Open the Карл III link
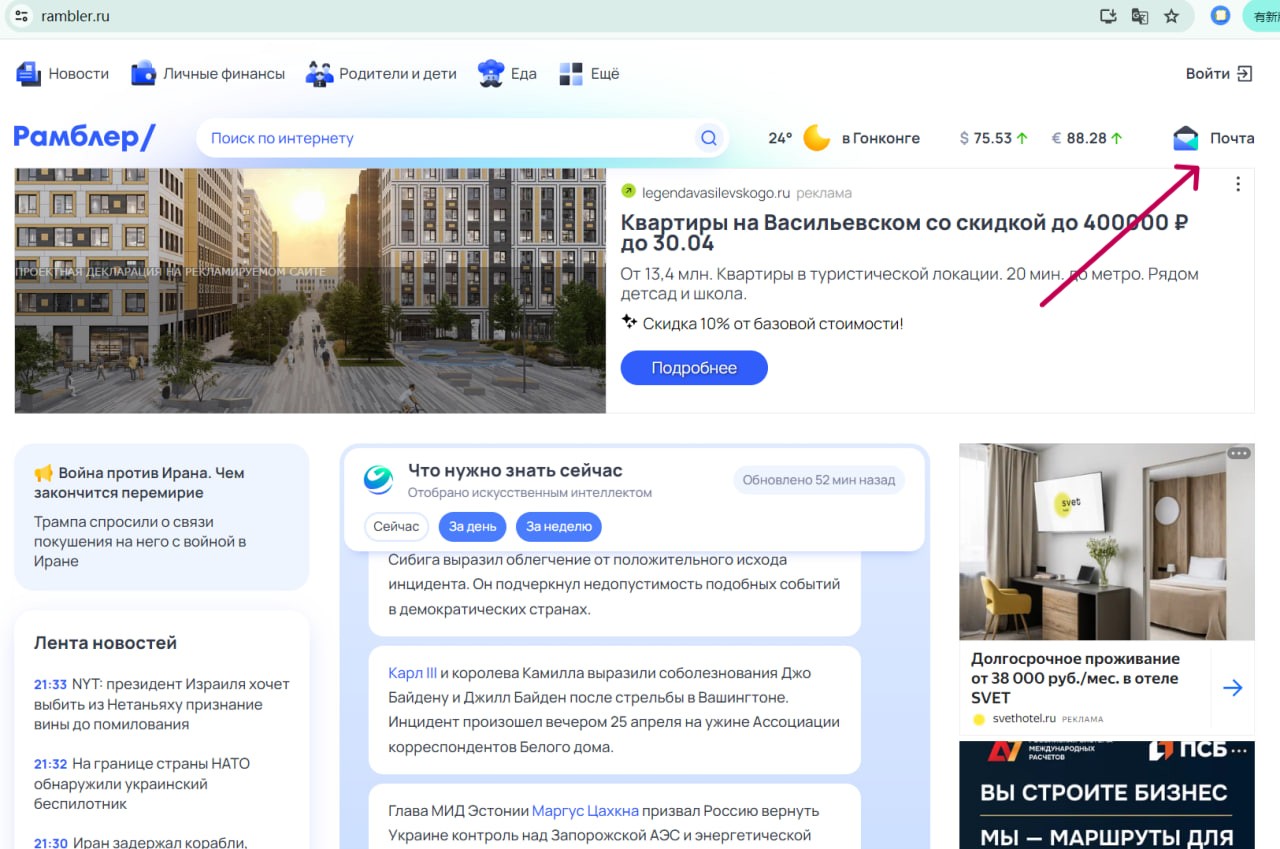1280x849 pixels. coord(412,673)
